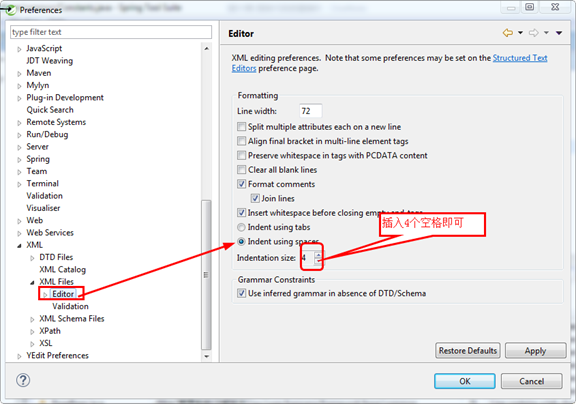Expand the YEdit Preferences node
The image size is (576, 404).
(19, 356)
